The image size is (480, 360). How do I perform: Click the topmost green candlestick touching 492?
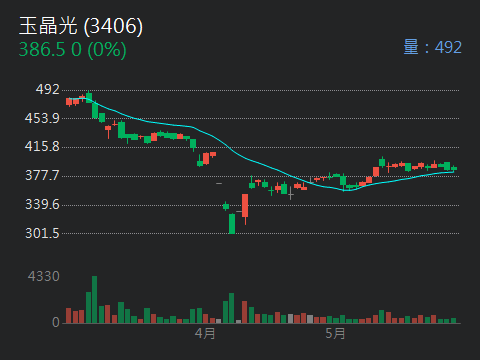coord(89,97)
